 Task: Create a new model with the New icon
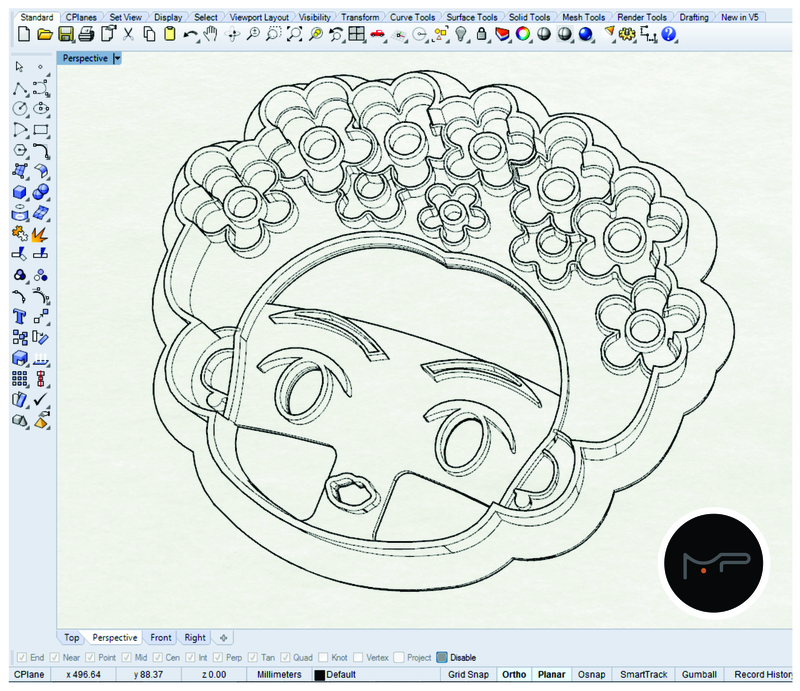coord(22,33)
